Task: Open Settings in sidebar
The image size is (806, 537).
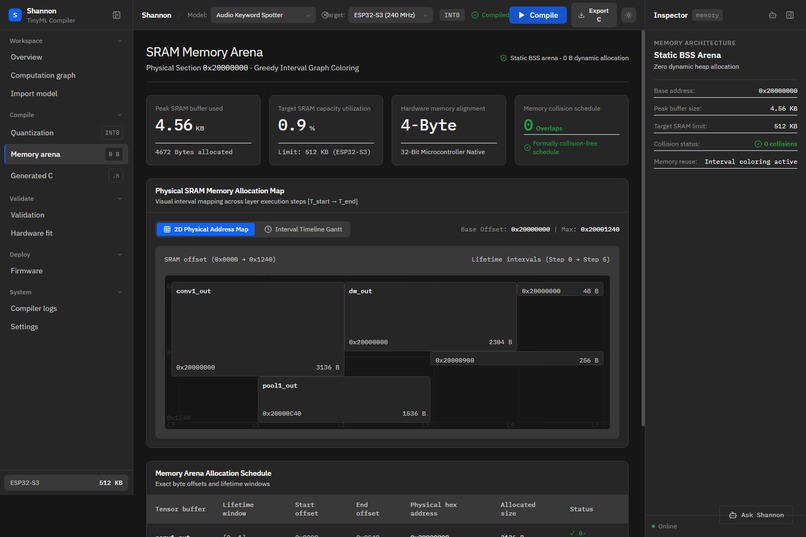Action: [66, 327]
